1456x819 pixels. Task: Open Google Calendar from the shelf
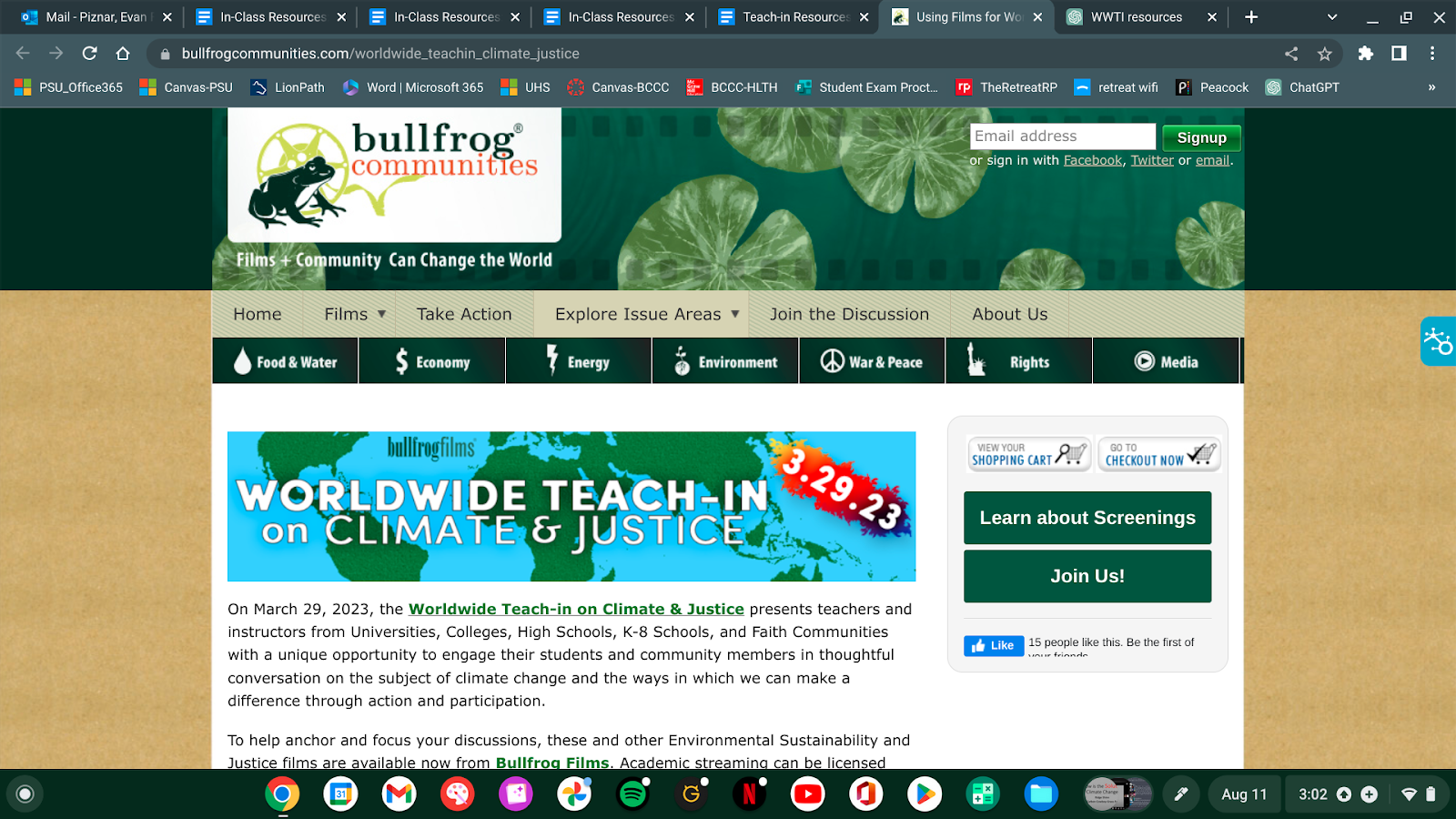(340, 794)
